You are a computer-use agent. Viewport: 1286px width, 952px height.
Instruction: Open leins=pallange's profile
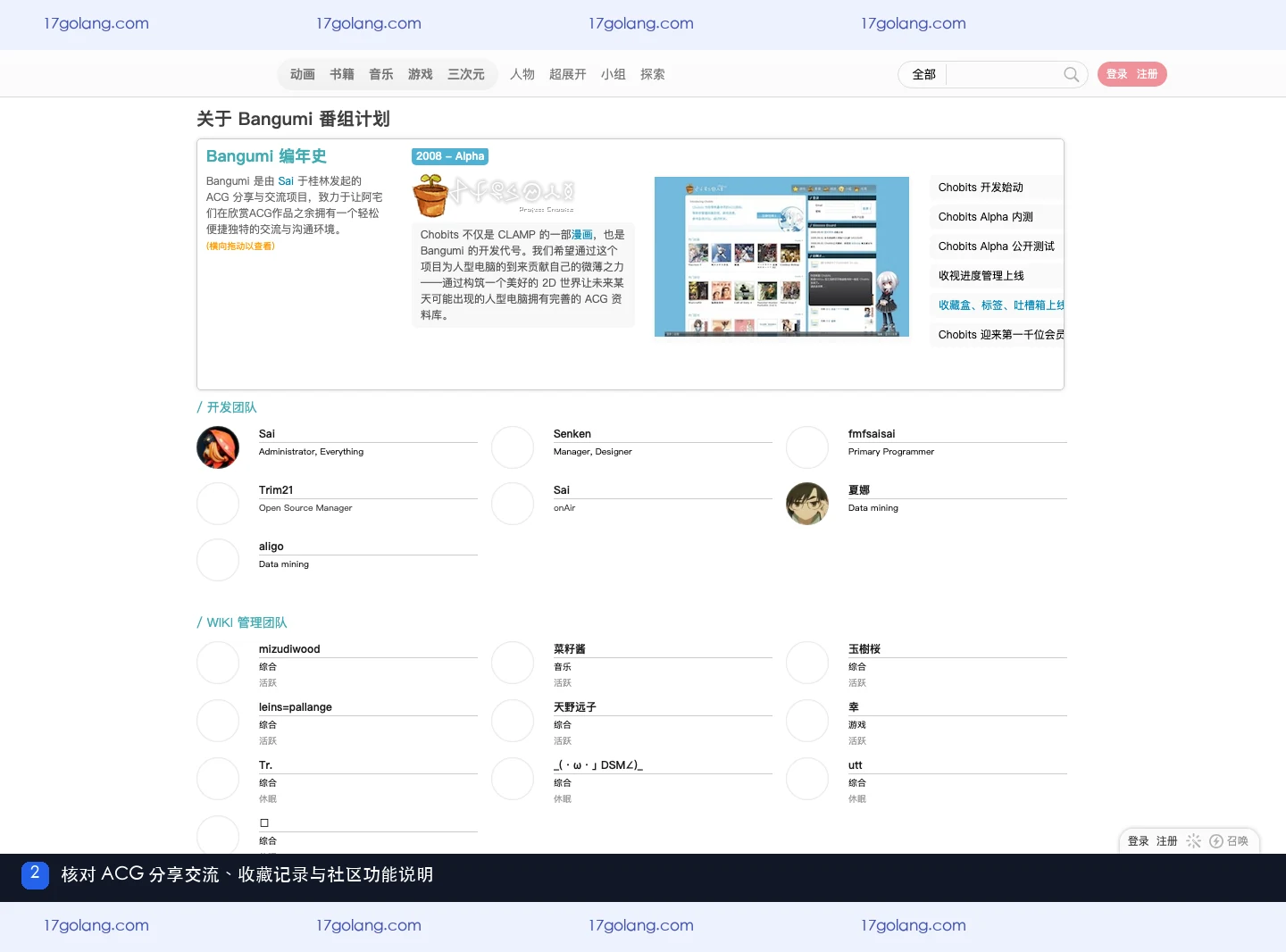click(x=296, y=707)
